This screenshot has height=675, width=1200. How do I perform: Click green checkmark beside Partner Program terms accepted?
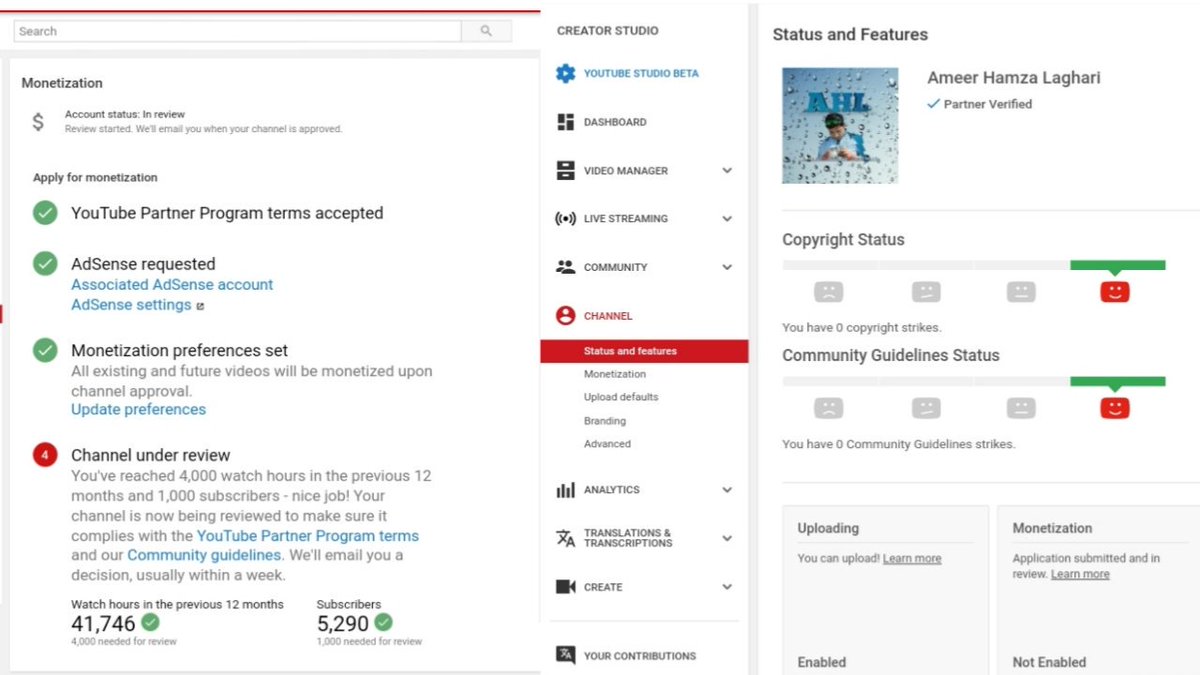[x=45, y=213]
